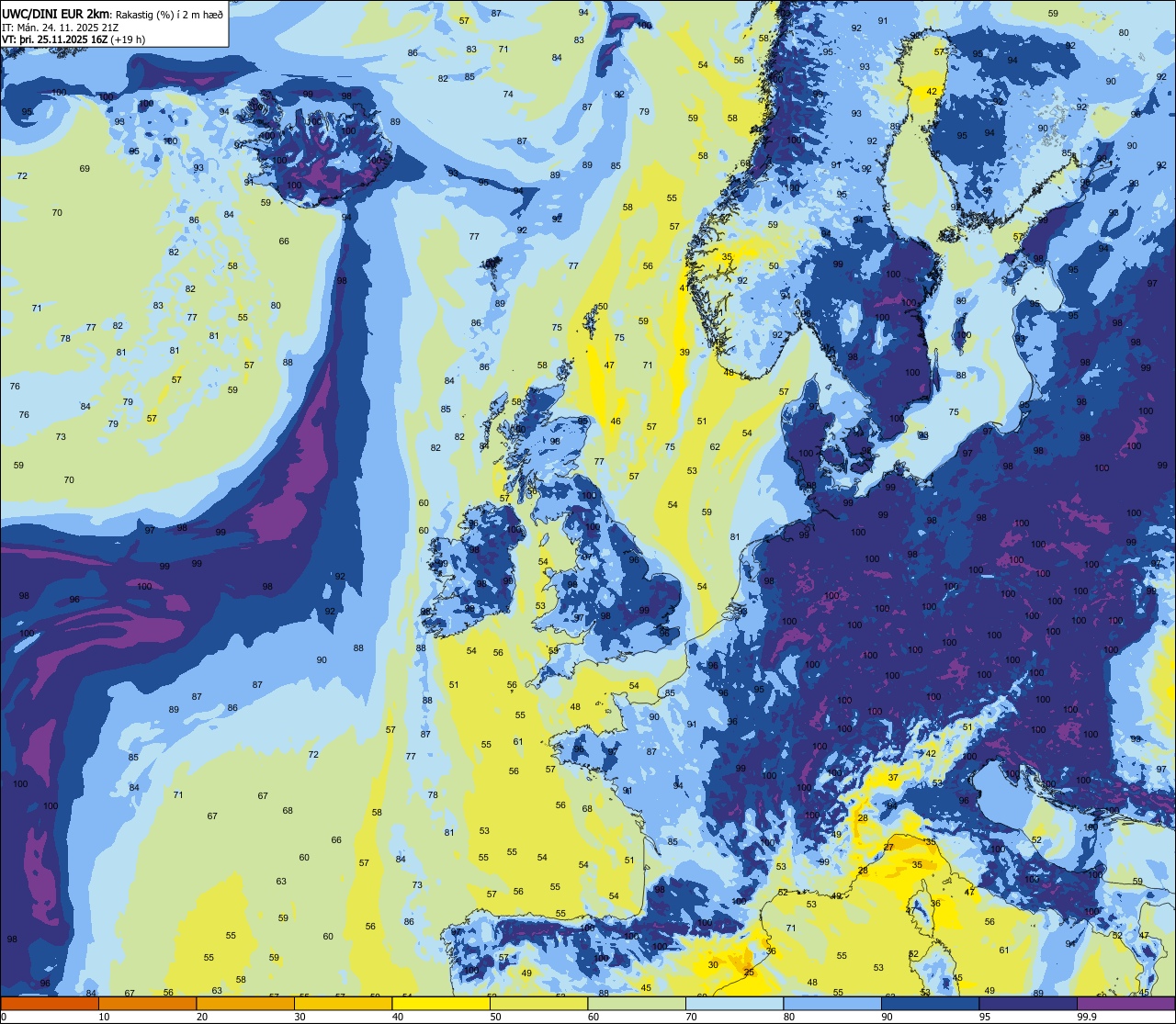Choose the light blue 70–80 legend swatch

click(734, 1003)
